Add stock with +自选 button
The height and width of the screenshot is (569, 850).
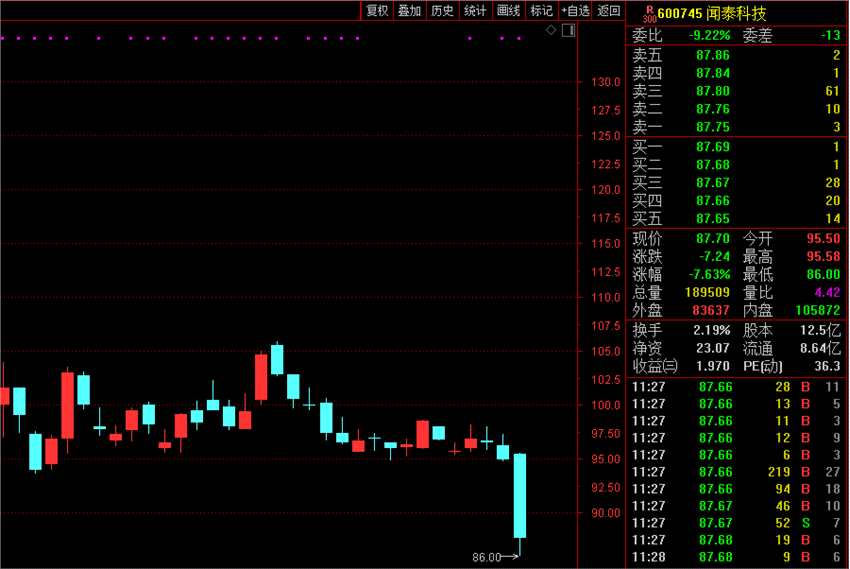575,10
